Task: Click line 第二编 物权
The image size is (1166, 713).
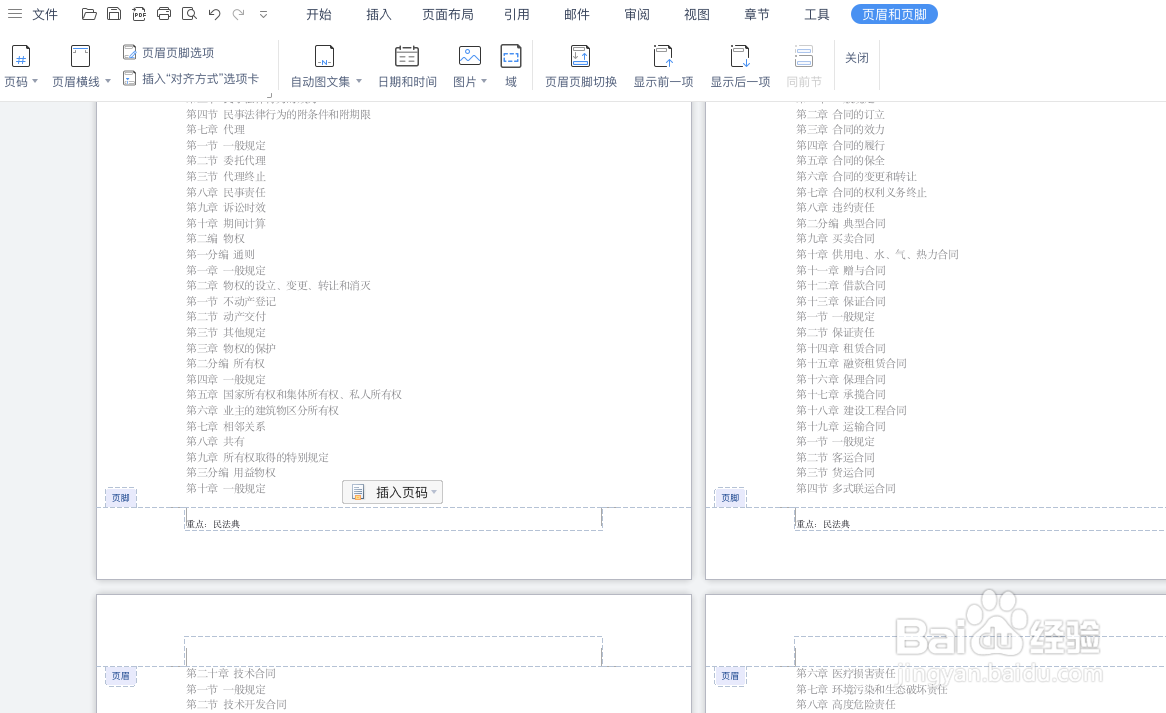Action: (x=215, y=239)
